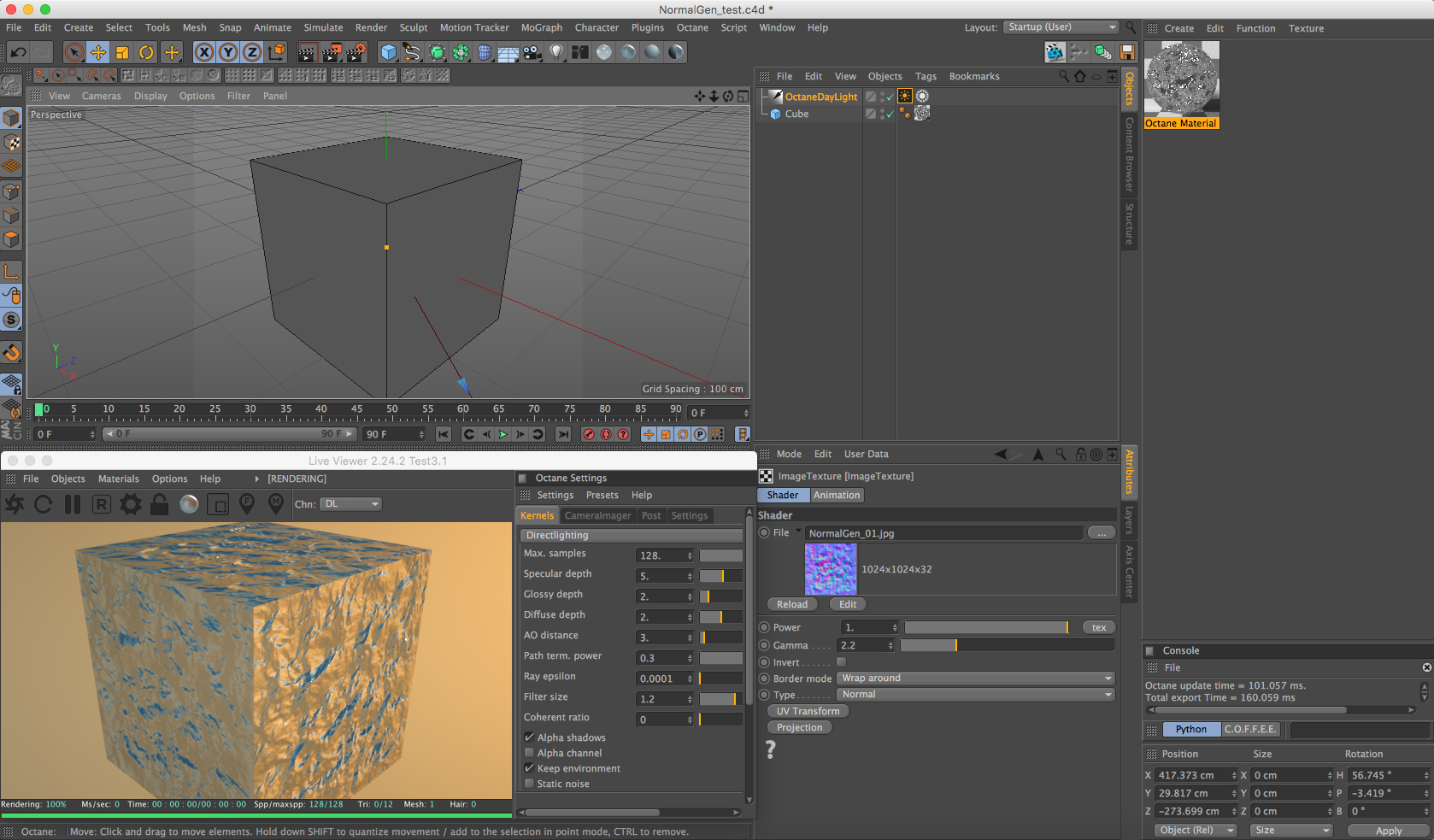Pause rendering in the Live Viewer
1434x840 pixels.
click(73, 504)
